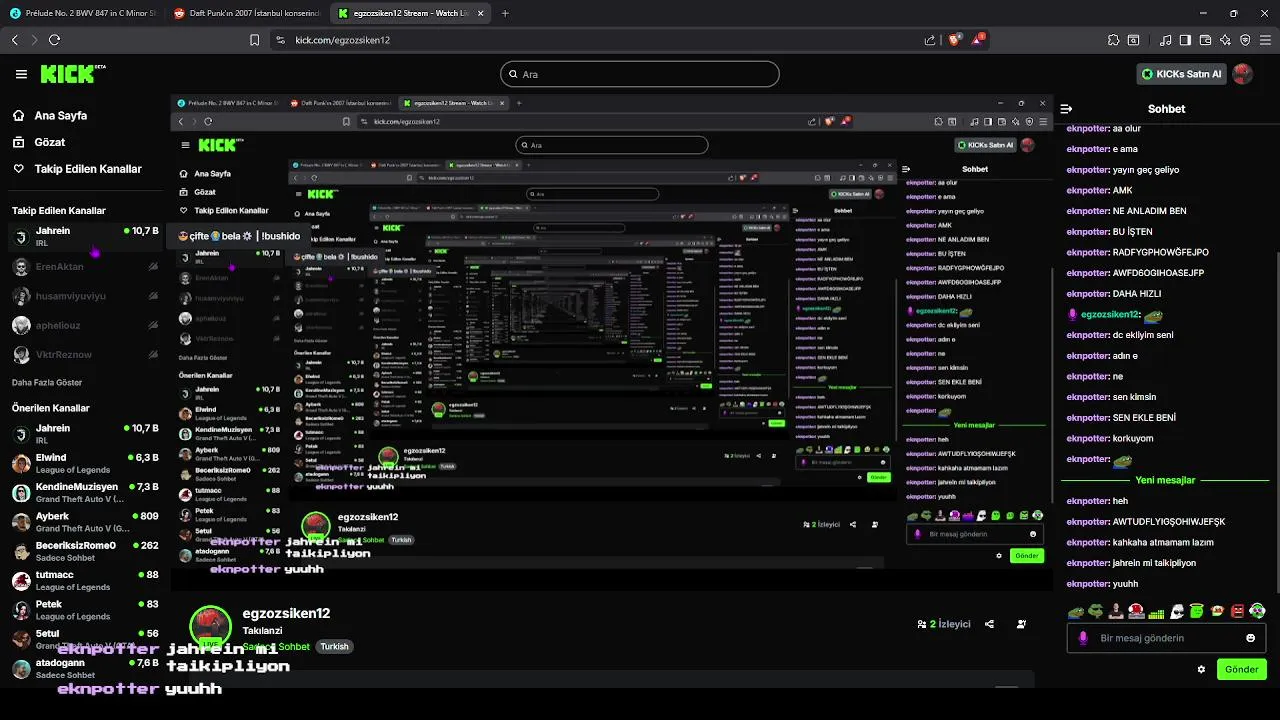1280x720 pixels.
Task: Insert the green headphones face emote
Action: pos(1257,611)
